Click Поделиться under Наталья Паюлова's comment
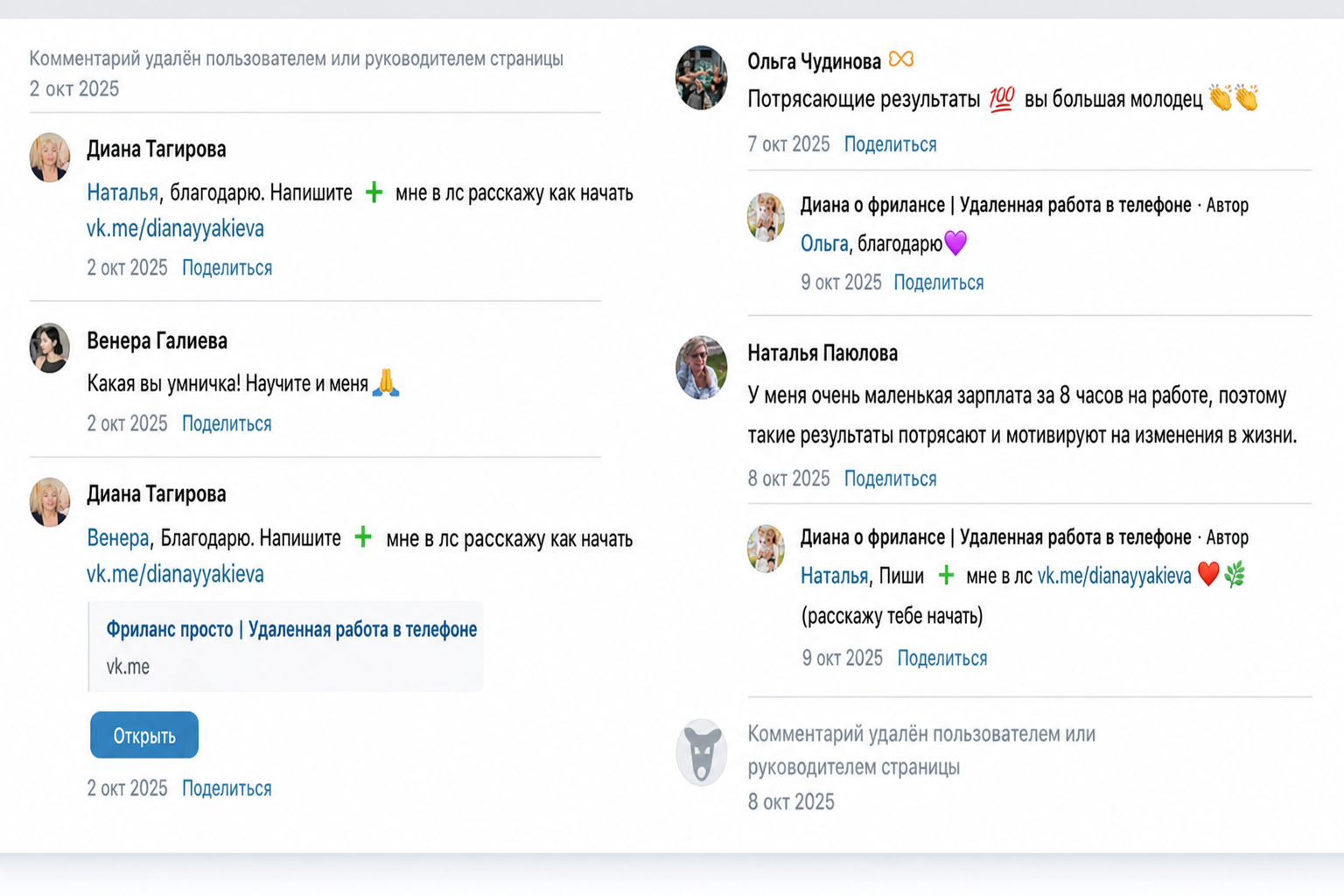The image size is (1344, 896). click(x=890, y=479)
